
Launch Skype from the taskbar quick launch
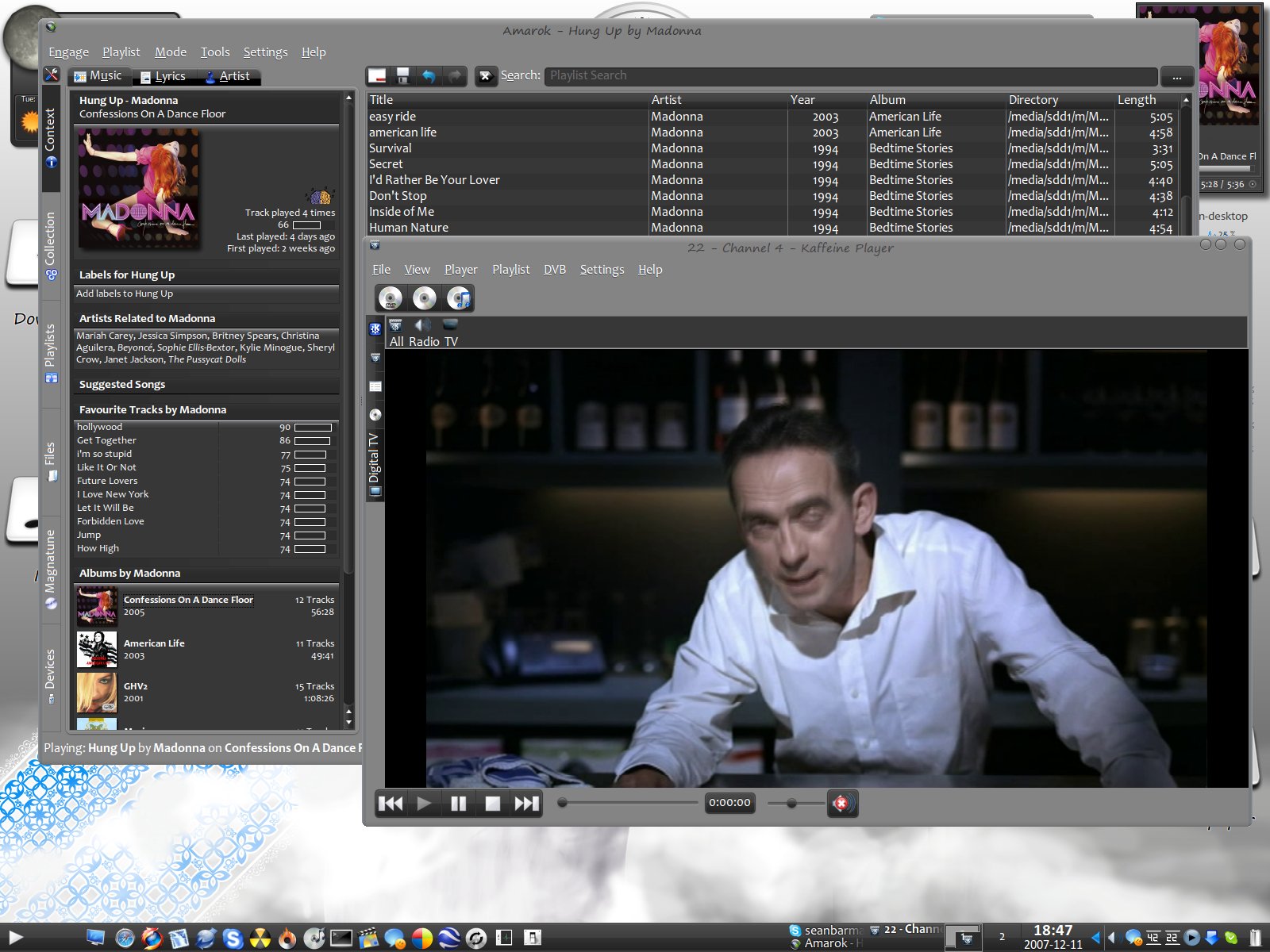(233, 939)
